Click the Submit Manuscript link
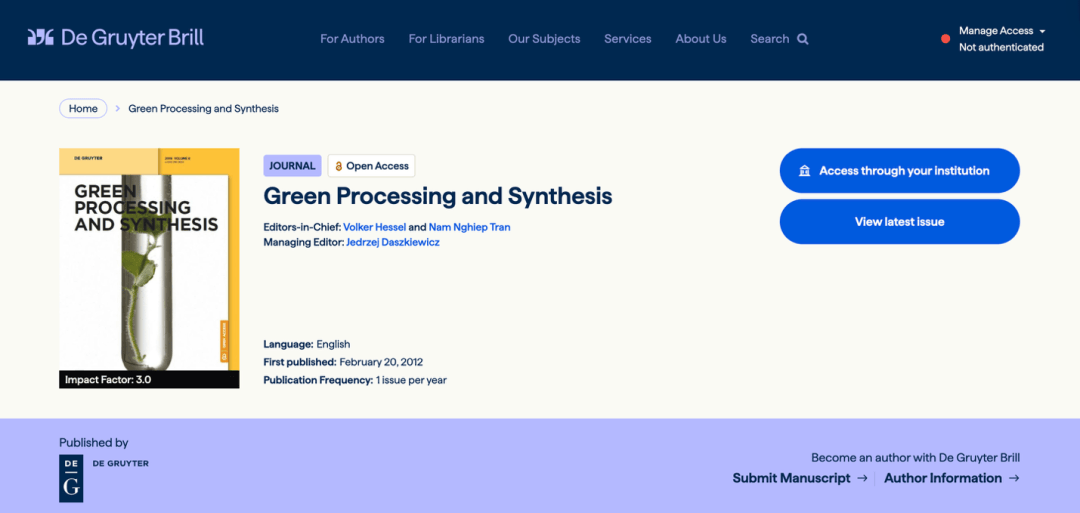 [x=791, y=478]
